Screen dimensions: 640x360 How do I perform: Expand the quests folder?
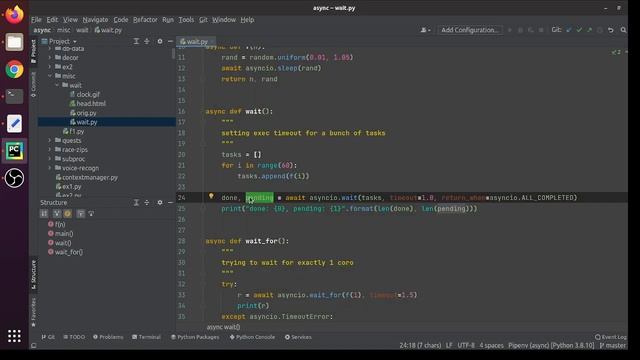50,140
